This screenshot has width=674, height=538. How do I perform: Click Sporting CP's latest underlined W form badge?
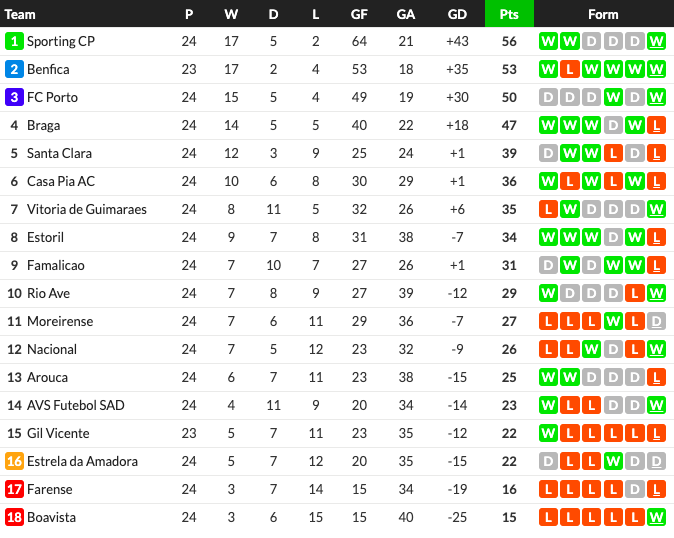pos(656,41)
